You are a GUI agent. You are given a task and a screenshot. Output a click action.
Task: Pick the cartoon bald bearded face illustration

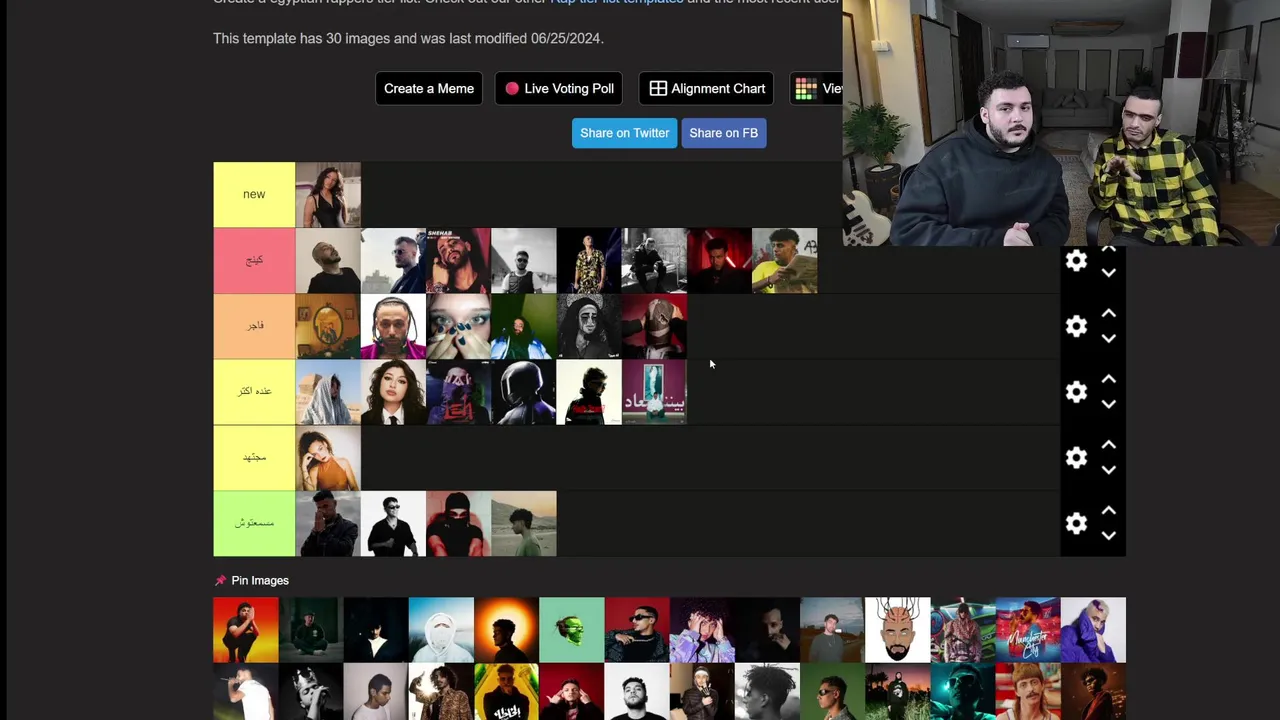pos(897,630)
